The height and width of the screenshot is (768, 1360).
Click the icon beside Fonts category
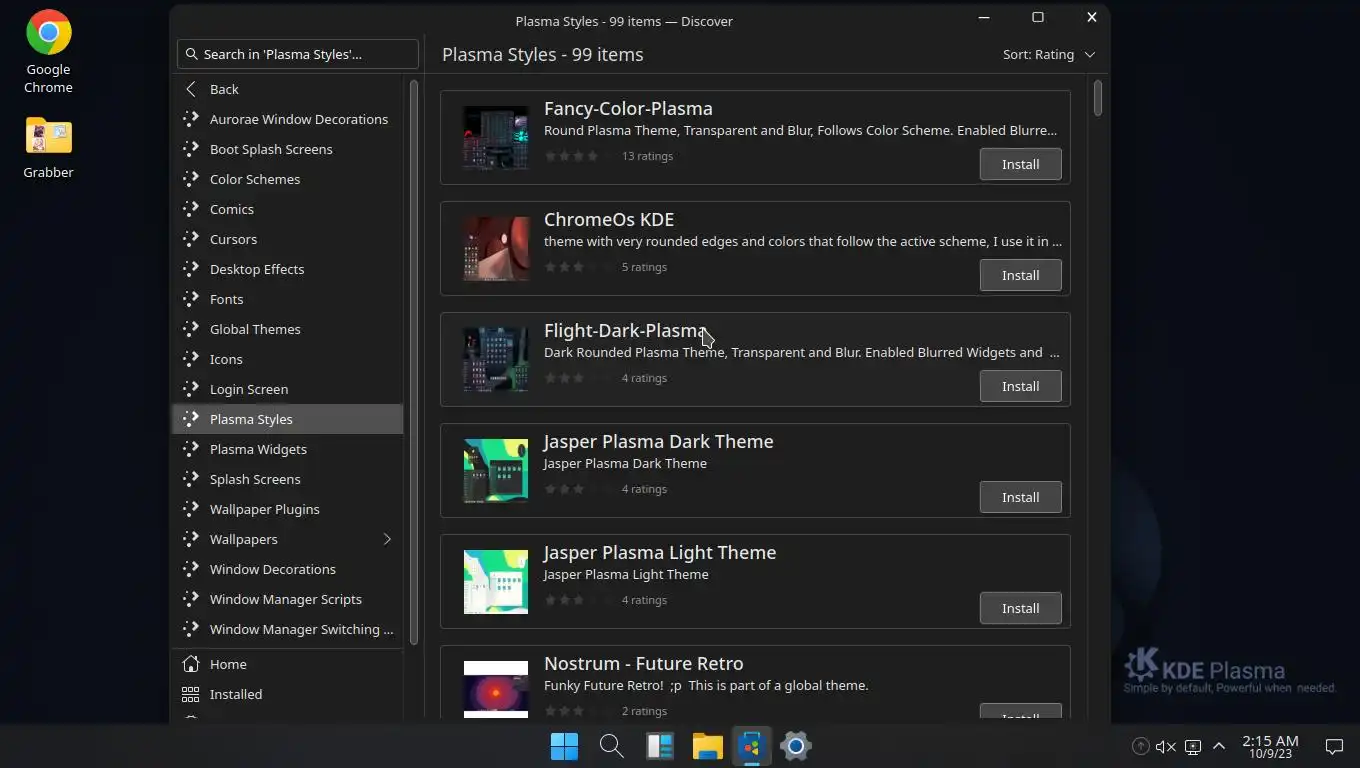[191, 299]
